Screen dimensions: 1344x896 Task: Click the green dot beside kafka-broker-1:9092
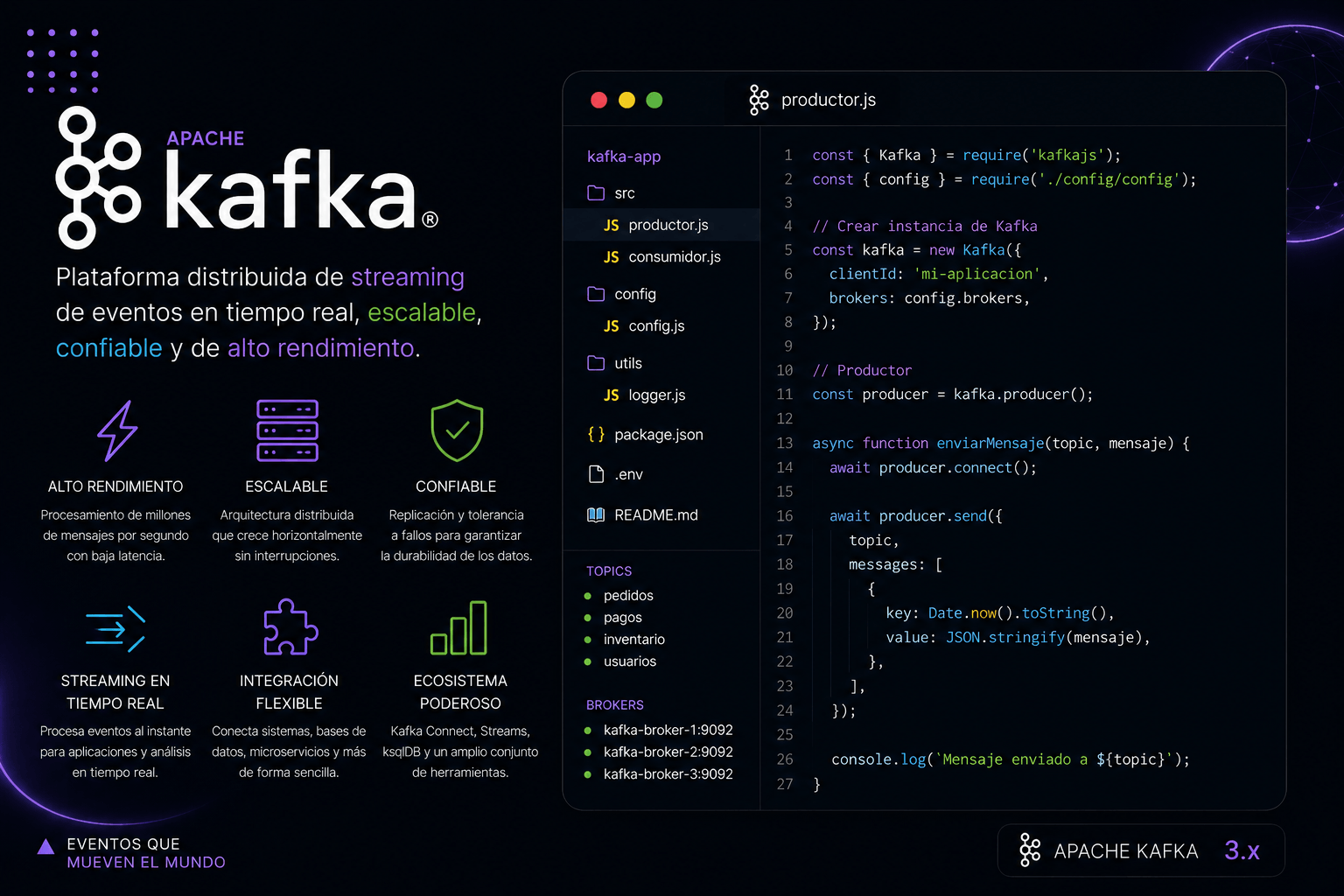click(x=588, y=731)
